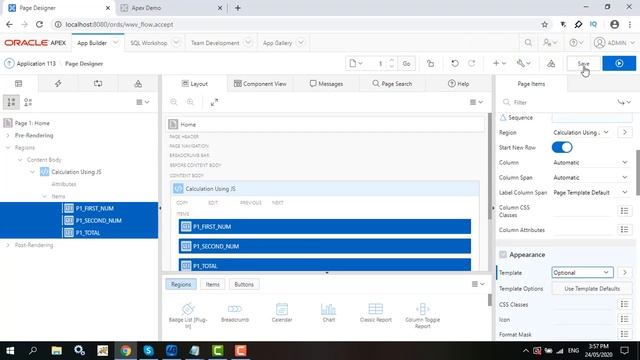Click the Go page button
640x360 pixels.
click(x=407, y=64)
